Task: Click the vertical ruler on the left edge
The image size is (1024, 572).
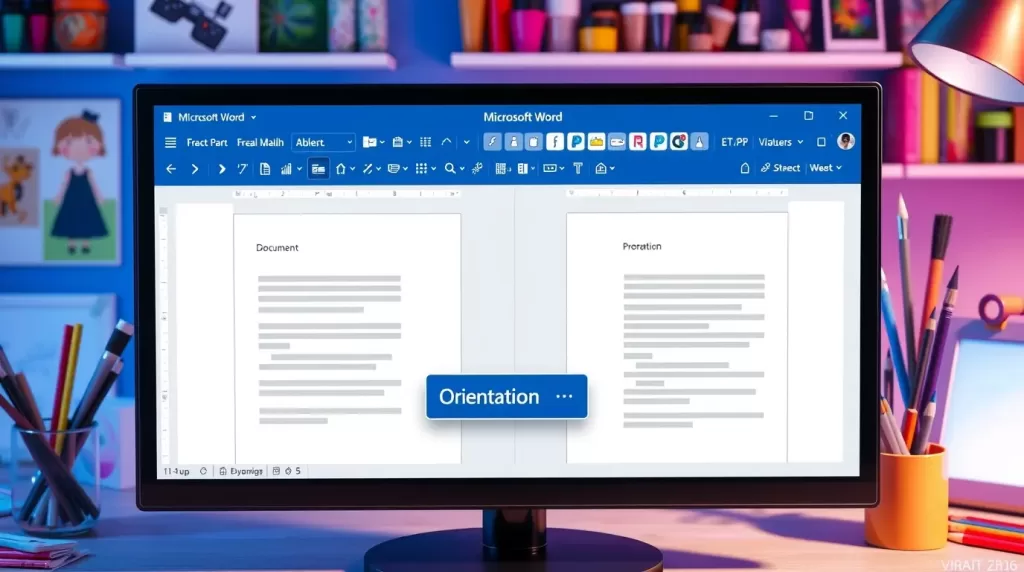Action: pos(163,334)
